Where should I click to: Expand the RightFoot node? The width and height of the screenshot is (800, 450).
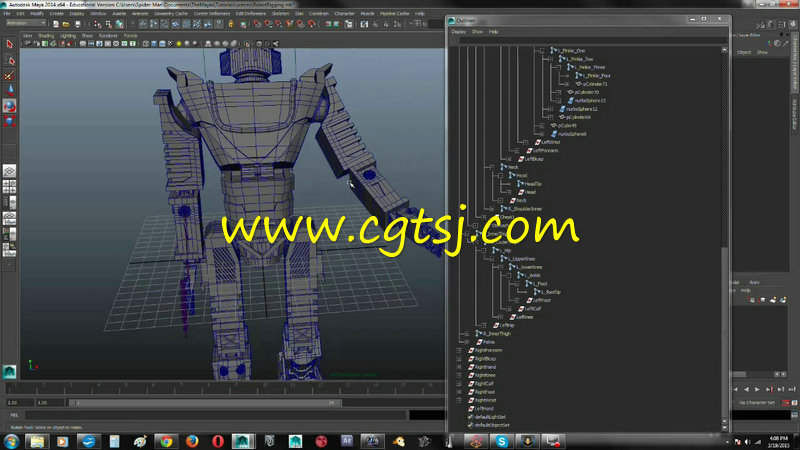pyautogui.click(x=459, y=392)
